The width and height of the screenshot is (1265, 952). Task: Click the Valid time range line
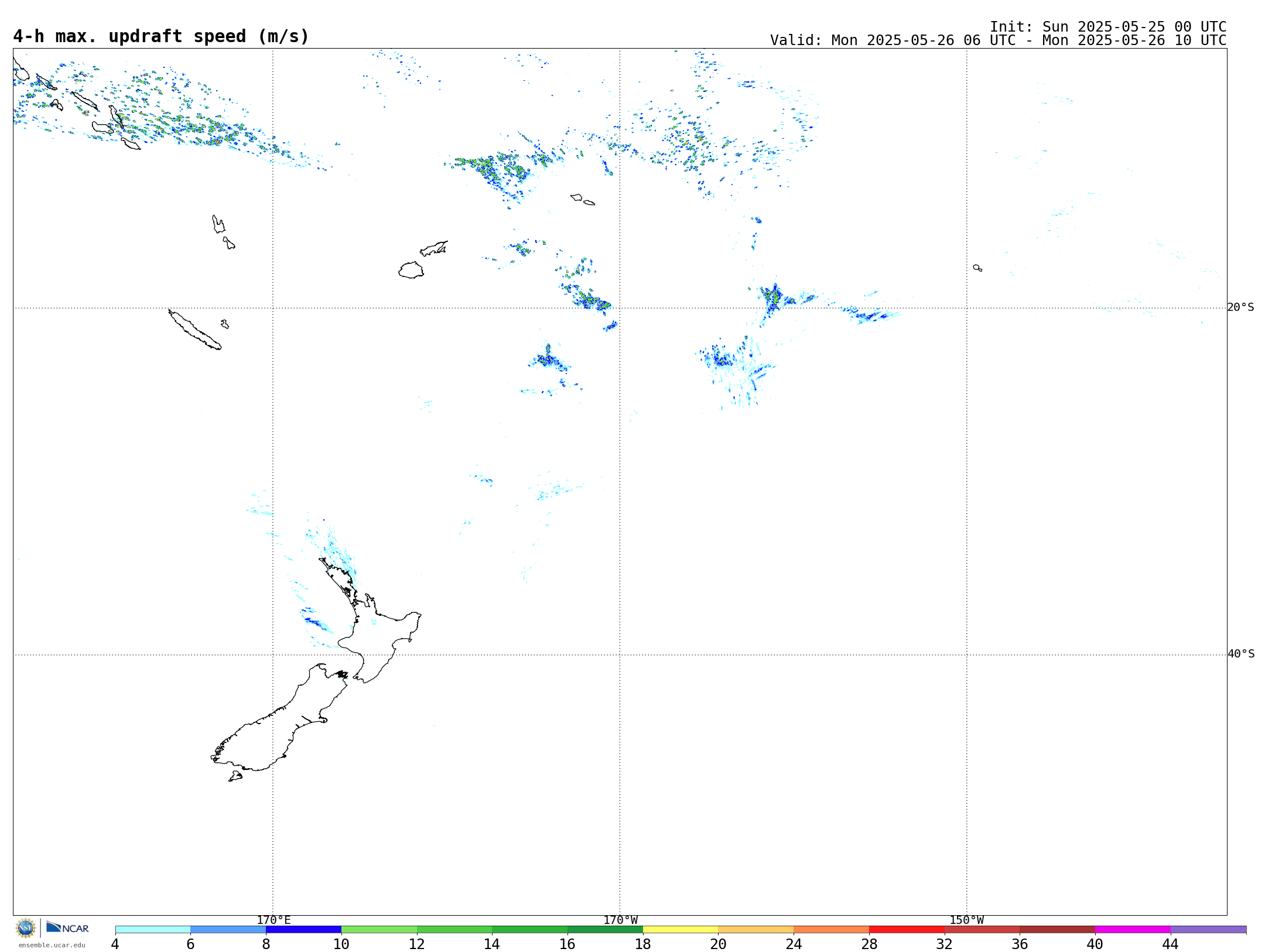pyautogui.click(x=998, y=40)
